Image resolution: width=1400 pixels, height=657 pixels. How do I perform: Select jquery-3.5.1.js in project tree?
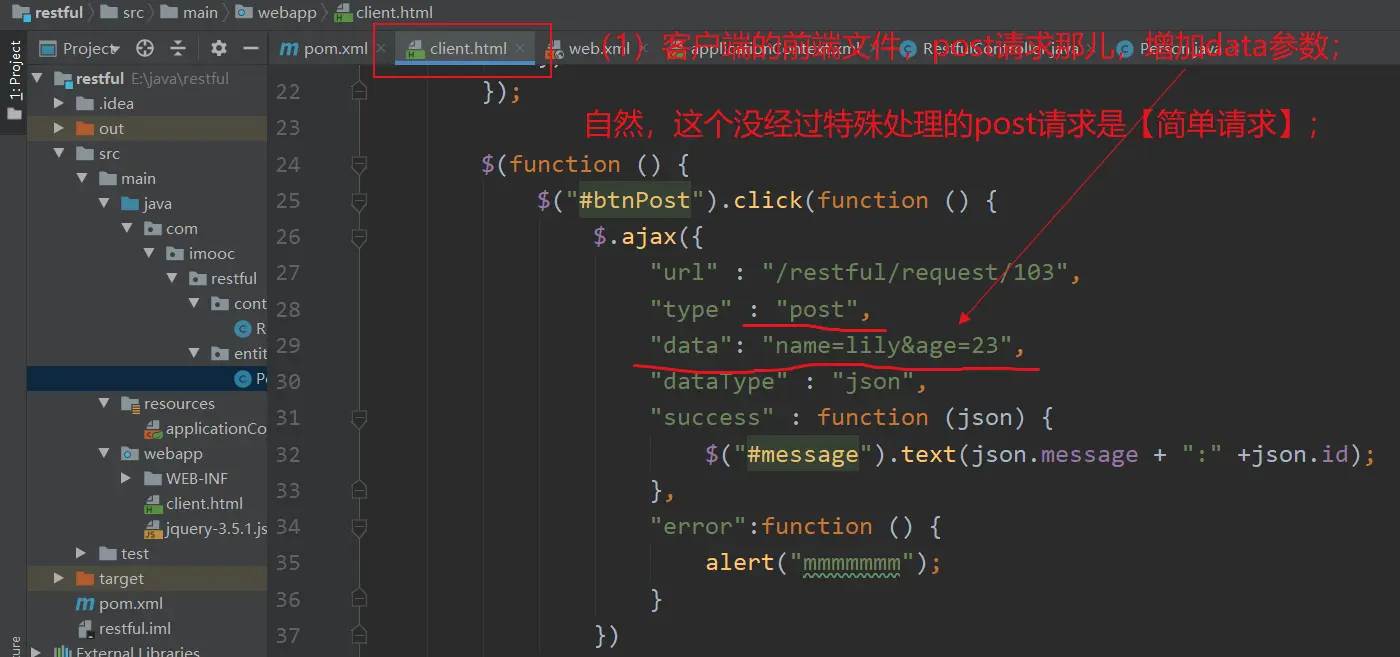(216, 528)
